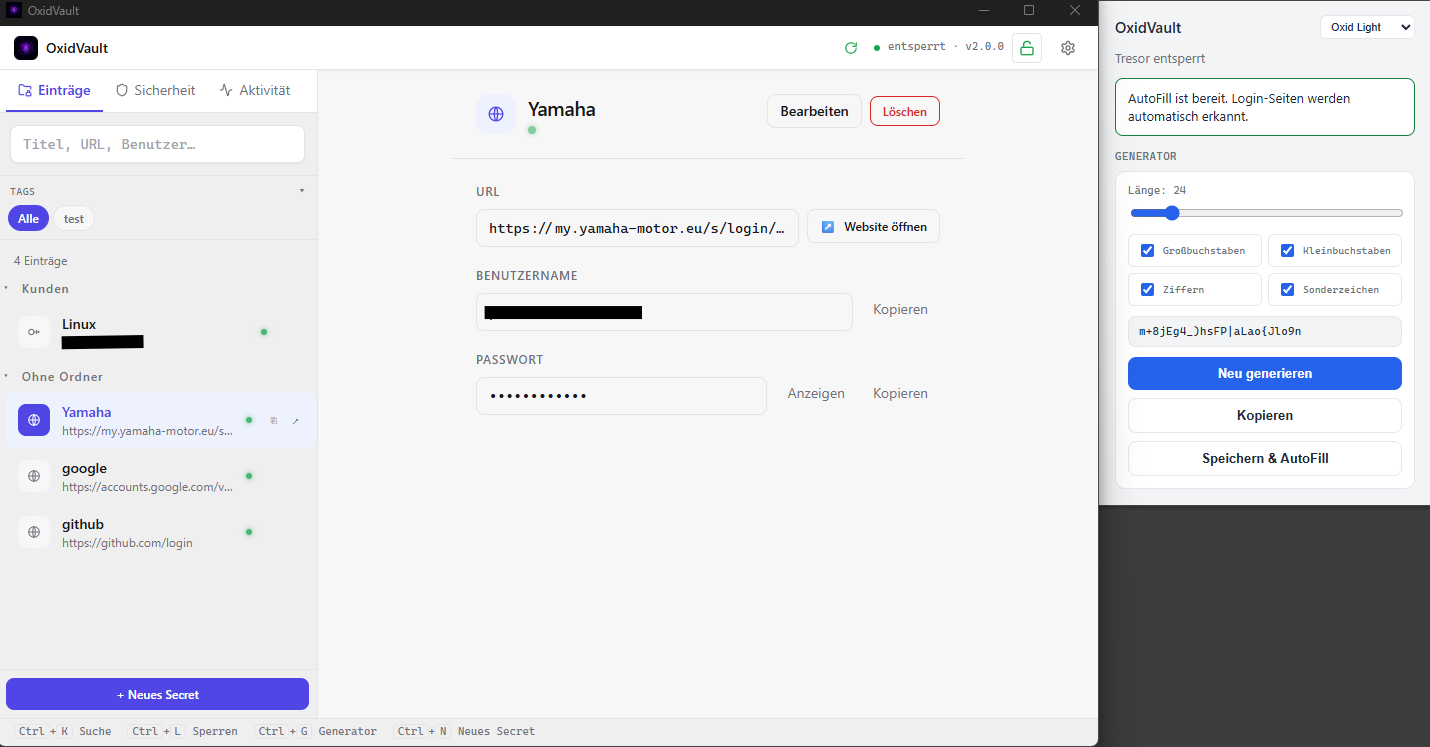This screenshot has height=747, width=1430.
Task: Click the '4 Einträge' count text
Action: pos(41,261)
